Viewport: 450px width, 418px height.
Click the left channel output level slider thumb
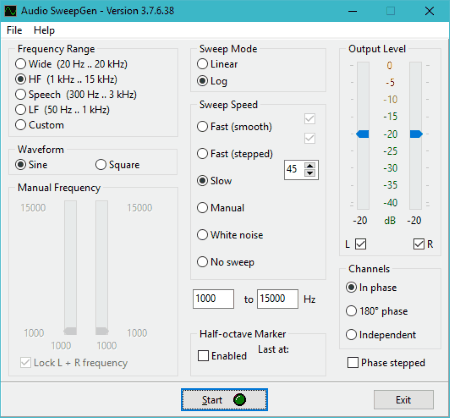click(x=363, y=134)
